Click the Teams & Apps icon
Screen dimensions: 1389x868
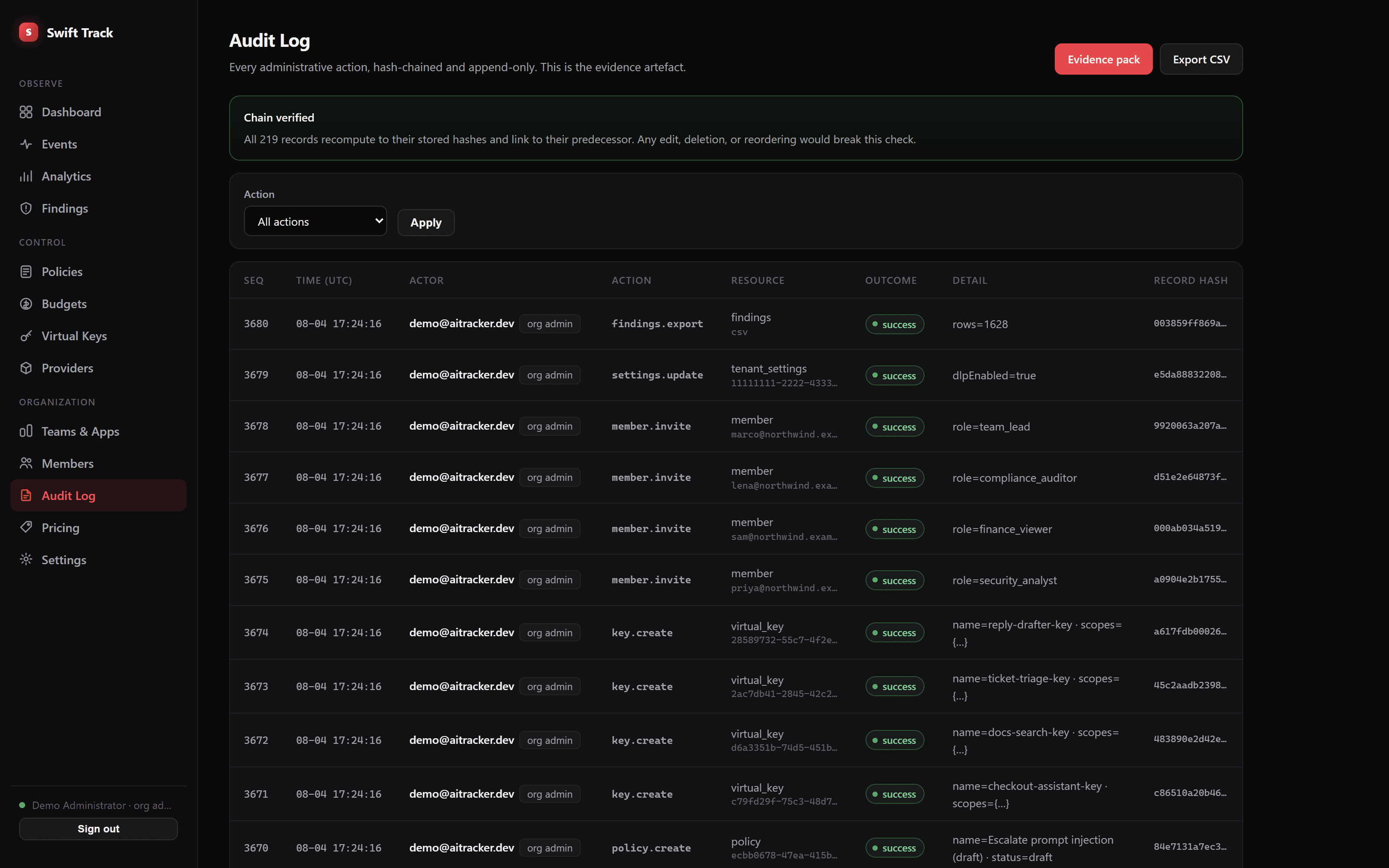tap(26, 431)
